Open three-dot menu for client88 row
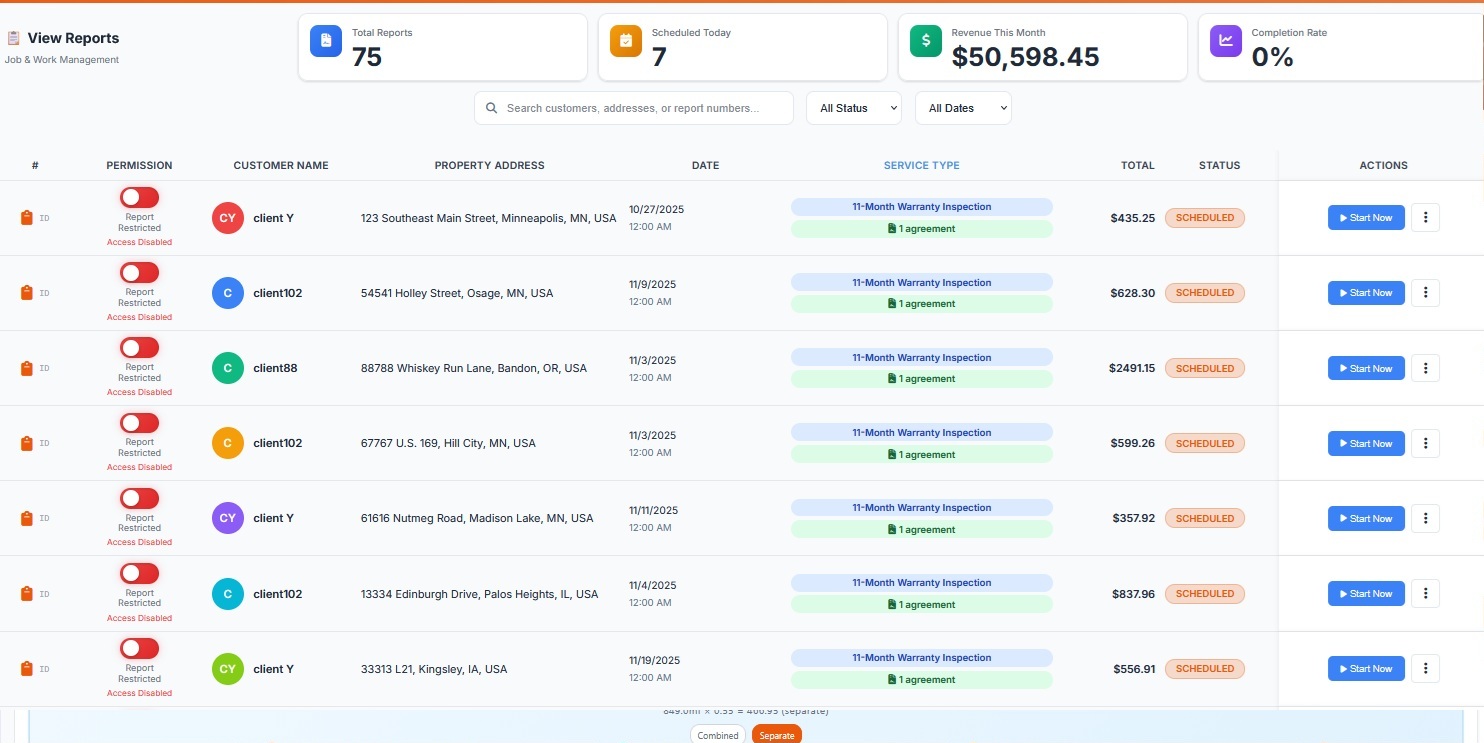 [x=1425, y=368]
